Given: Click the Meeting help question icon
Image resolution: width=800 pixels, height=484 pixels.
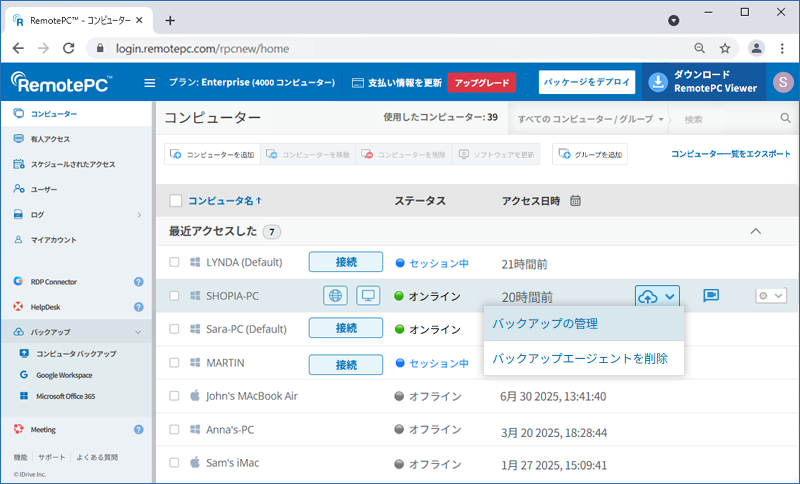Looking at the screenshot, I should point(138,429).
